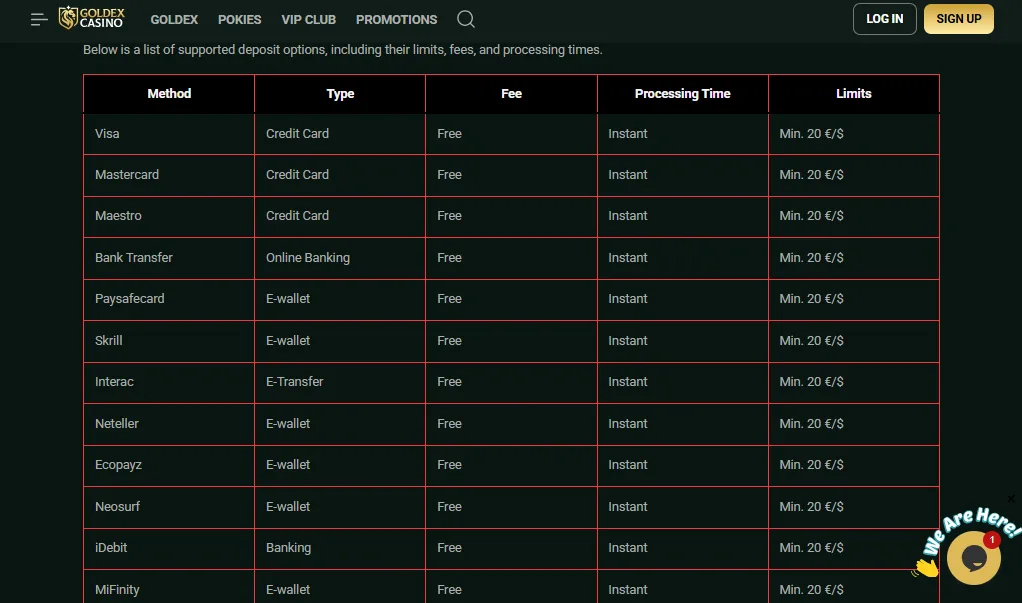
Task: Click E-wallet type in Skrill row
Action: click(x=340, y=340)
